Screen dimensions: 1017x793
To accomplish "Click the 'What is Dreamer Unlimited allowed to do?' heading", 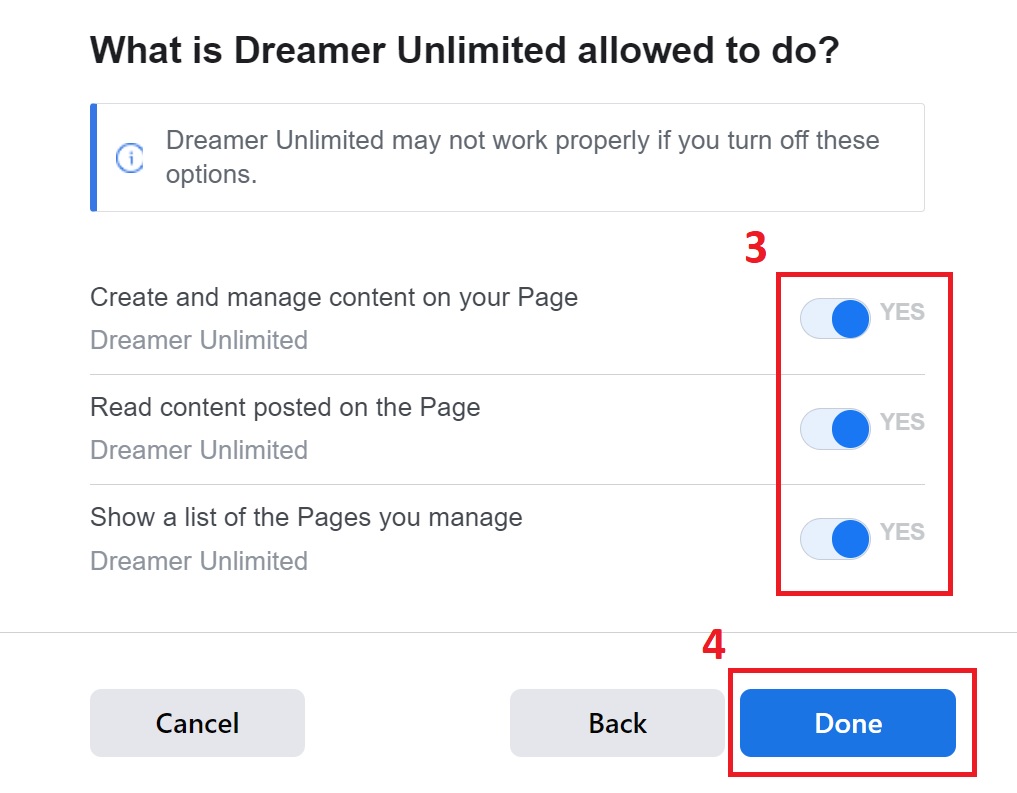I will (x=465, y=51).
